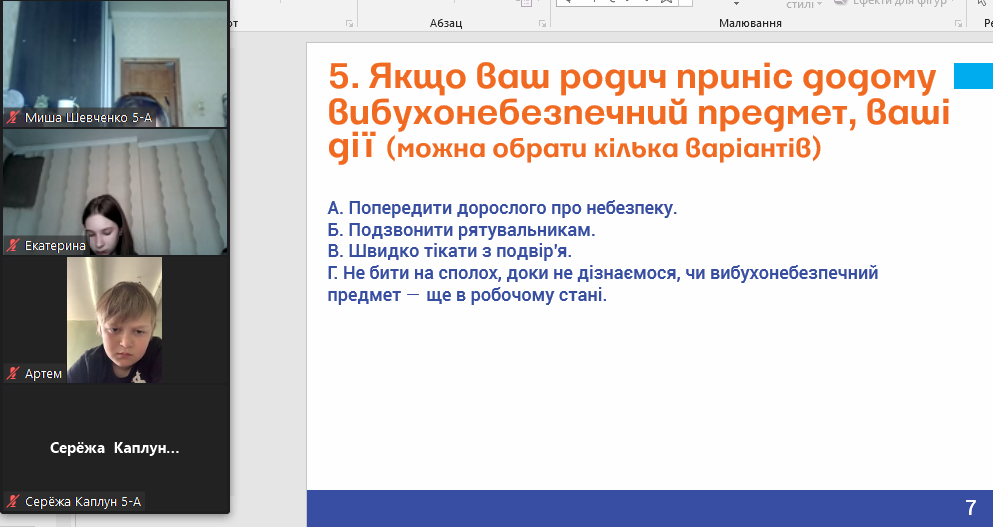Click slide title '5. Якщо ваш родич приніс додому'
The width and height of the screenshot is (993, 527).
point(632,77)
